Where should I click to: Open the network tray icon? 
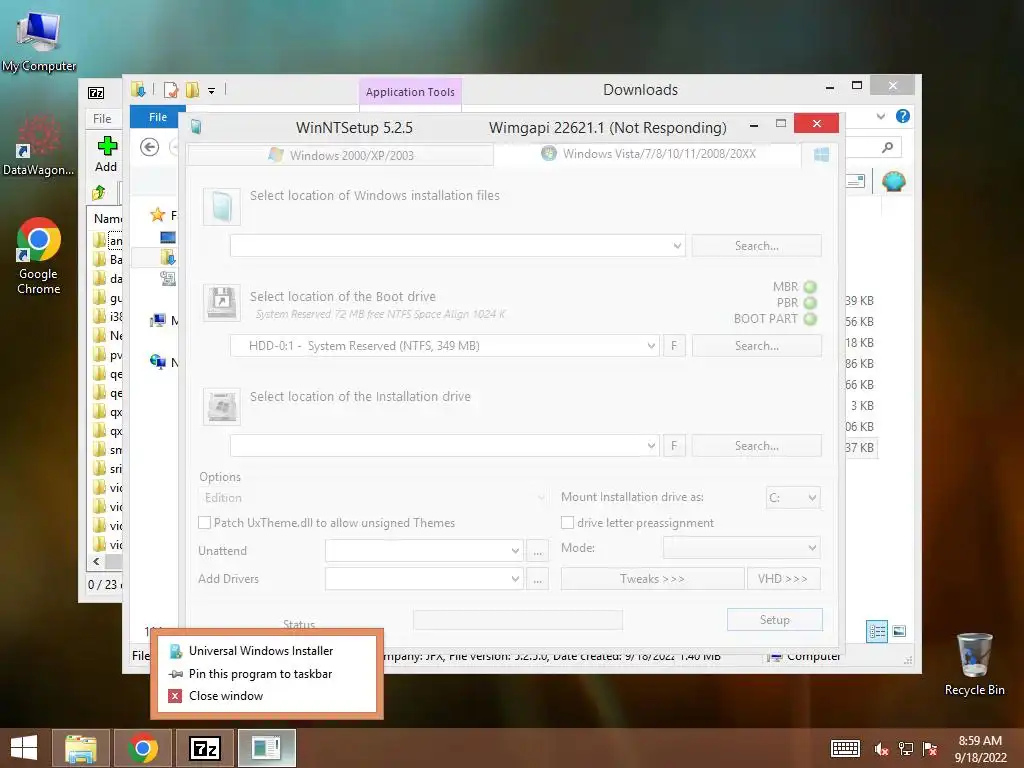[x=906, y=749]
